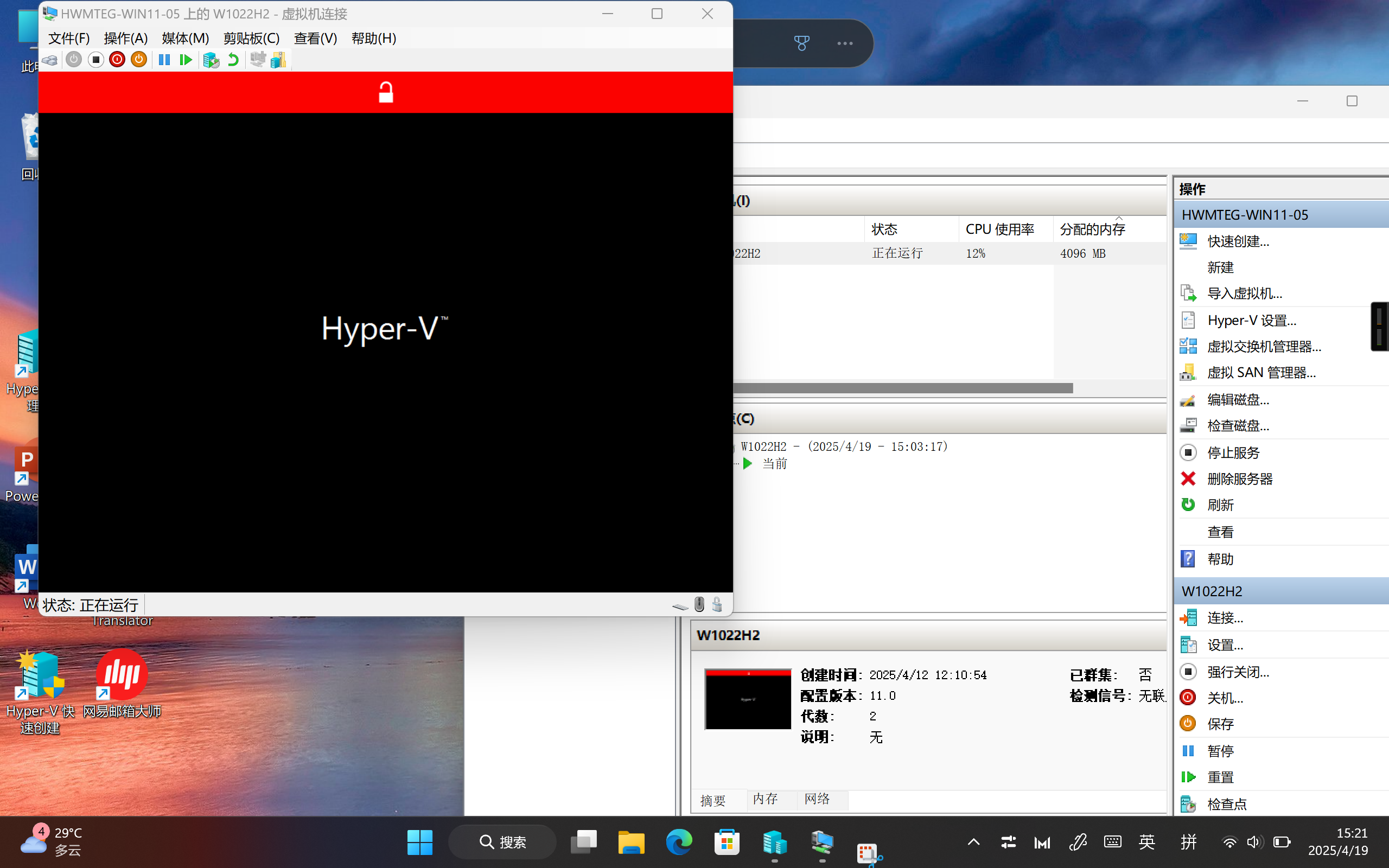Click the W1022H2 preview thumbnail
The height and width of the screenshot is (868, 1389).
pos(748,699)
